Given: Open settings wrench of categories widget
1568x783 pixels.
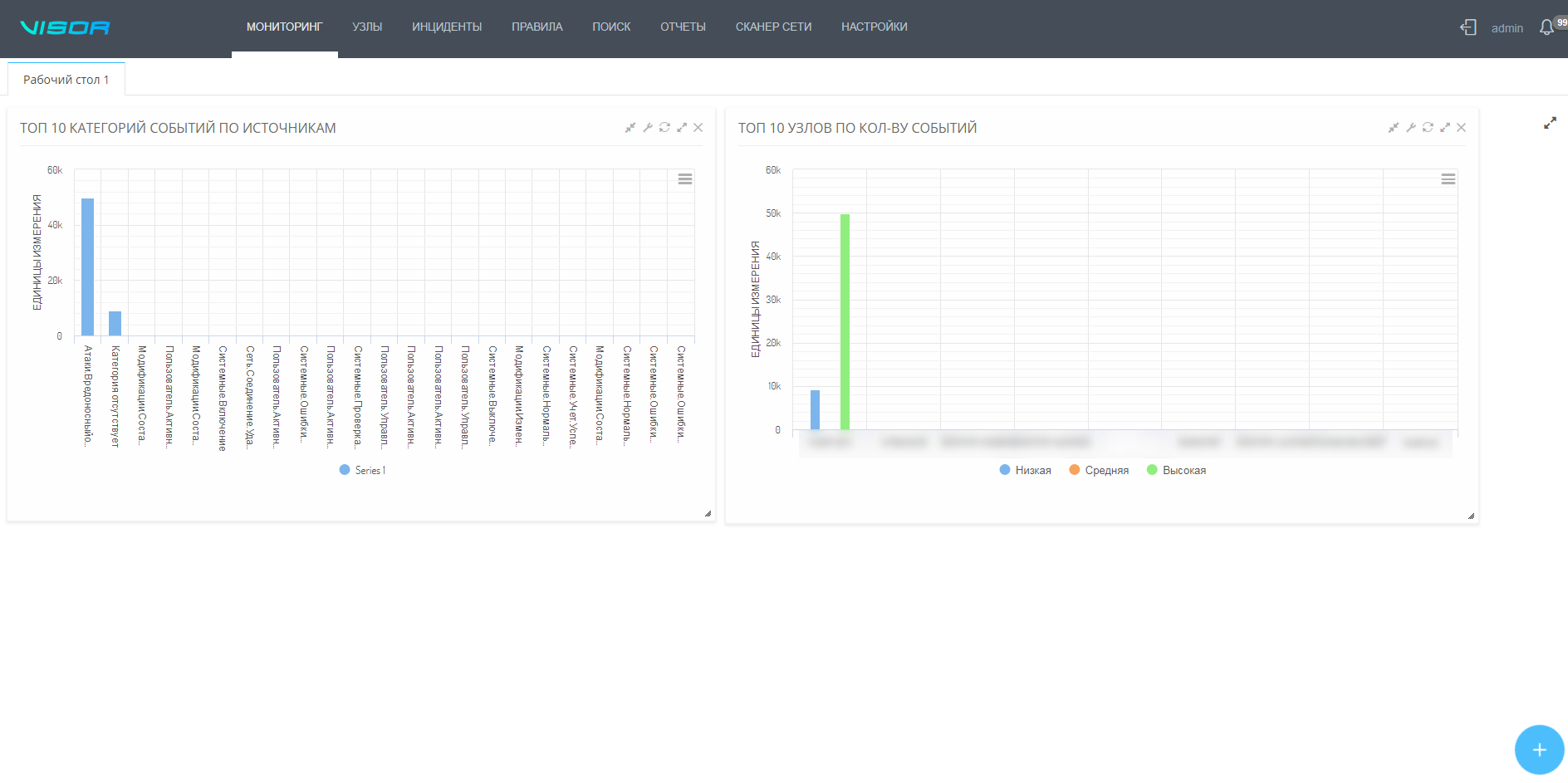Looking at the screenshot, I should point(648,127).
